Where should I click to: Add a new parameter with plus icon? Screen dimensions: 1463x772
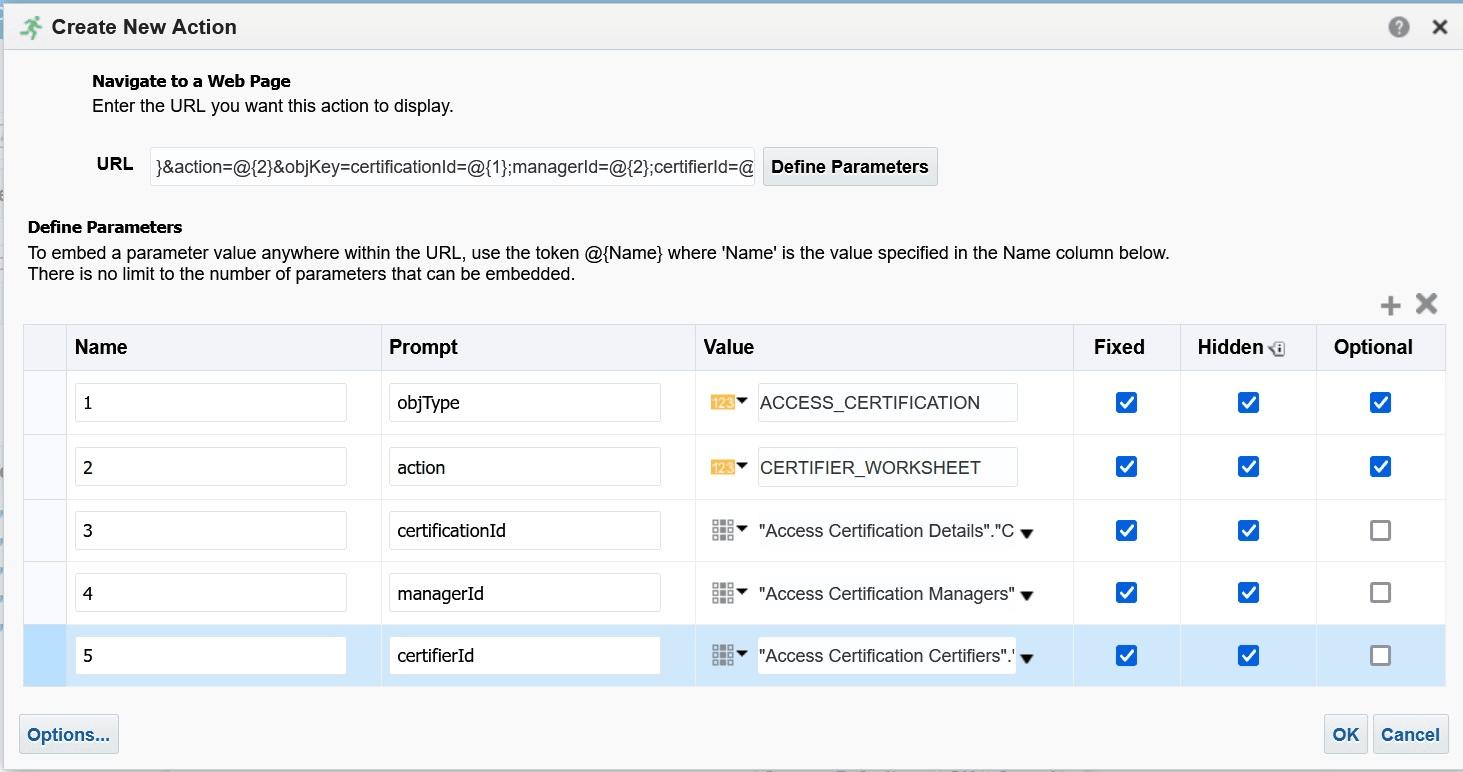click(1390, 305)
